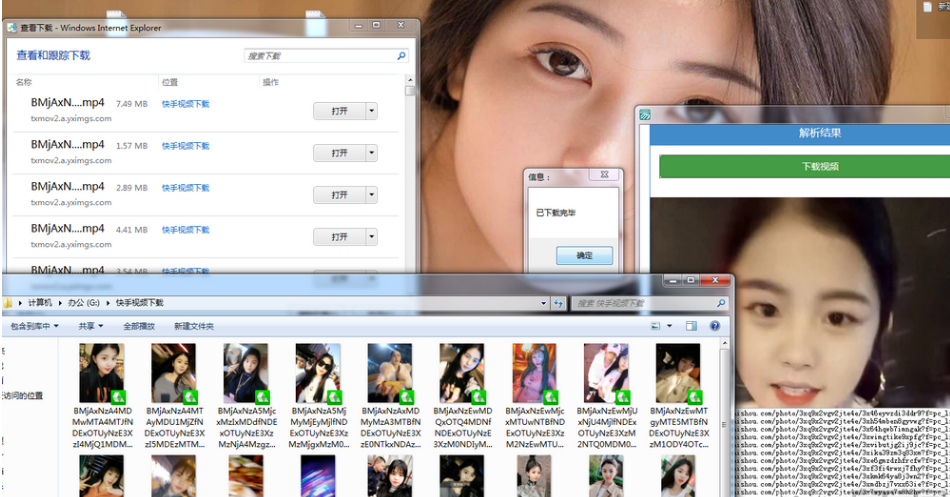Image resolution: width=950 pixels, height=497 pixels.
Task: Close the 信息 message dialog
Action: click(604, 175)
